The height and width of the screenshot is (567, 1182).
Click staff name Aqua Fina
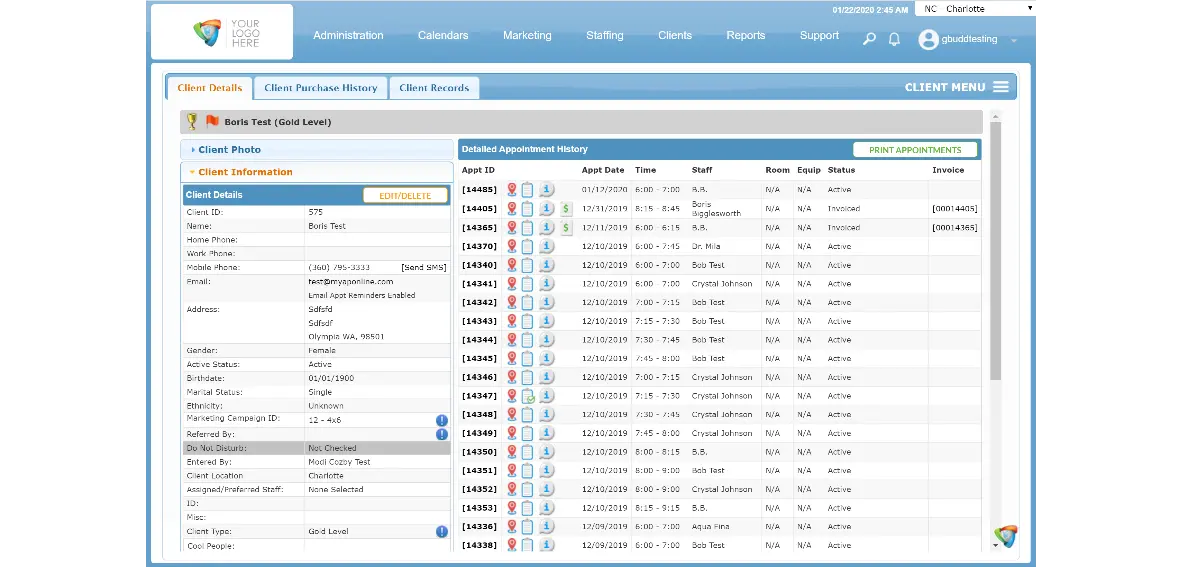(x=710, y=526)
